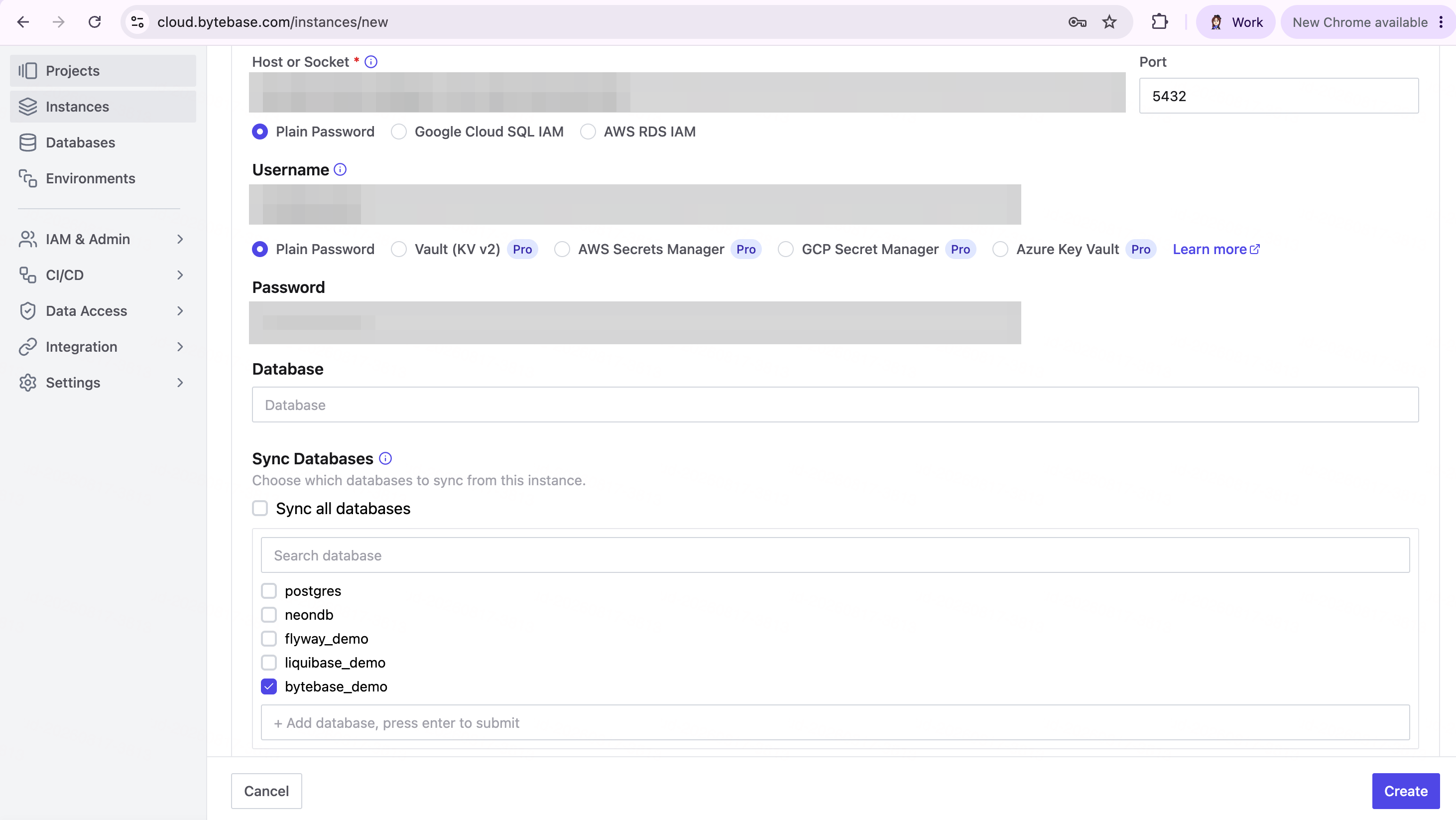Click the CI/CD sidebar icon
This screenshot has height=820, width=1456.
(x=28, y=275)
